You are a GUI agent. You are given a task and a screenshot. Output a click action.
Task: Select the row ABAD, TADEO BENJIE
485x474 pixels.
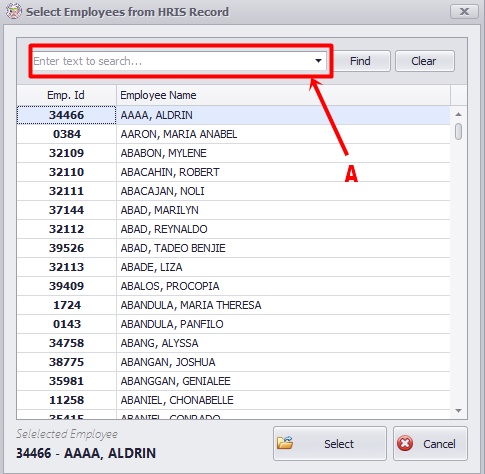[233, 248]
